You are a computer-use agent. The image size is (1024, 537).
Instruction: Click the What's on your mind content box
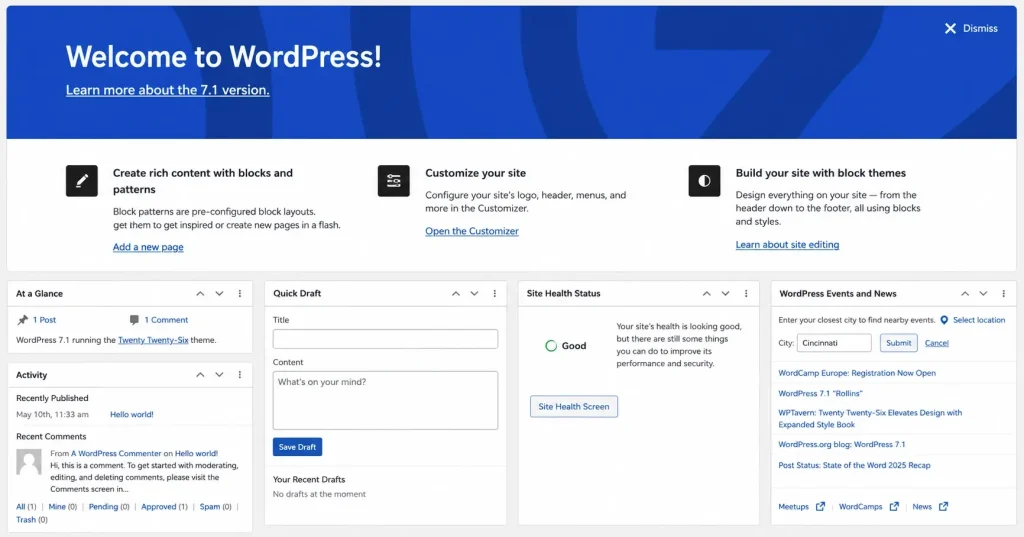(x=385, y=400)
